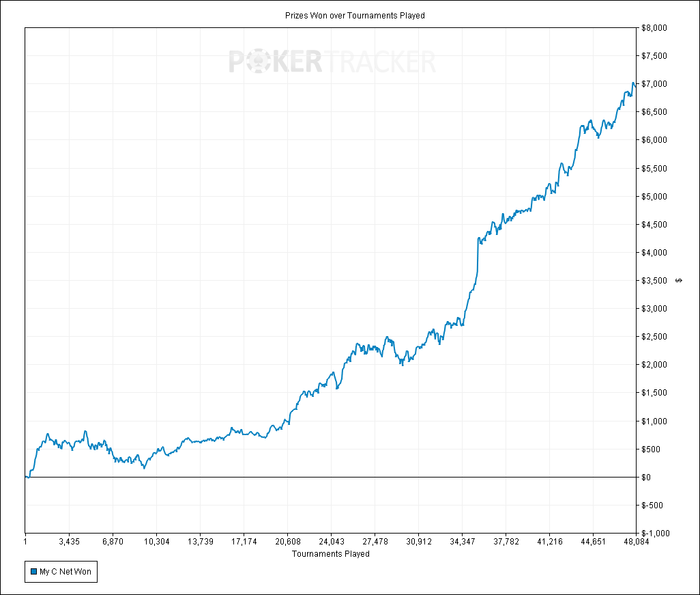
Task: Click the '$4,000' y-axis label
Action: click(654, 253)
